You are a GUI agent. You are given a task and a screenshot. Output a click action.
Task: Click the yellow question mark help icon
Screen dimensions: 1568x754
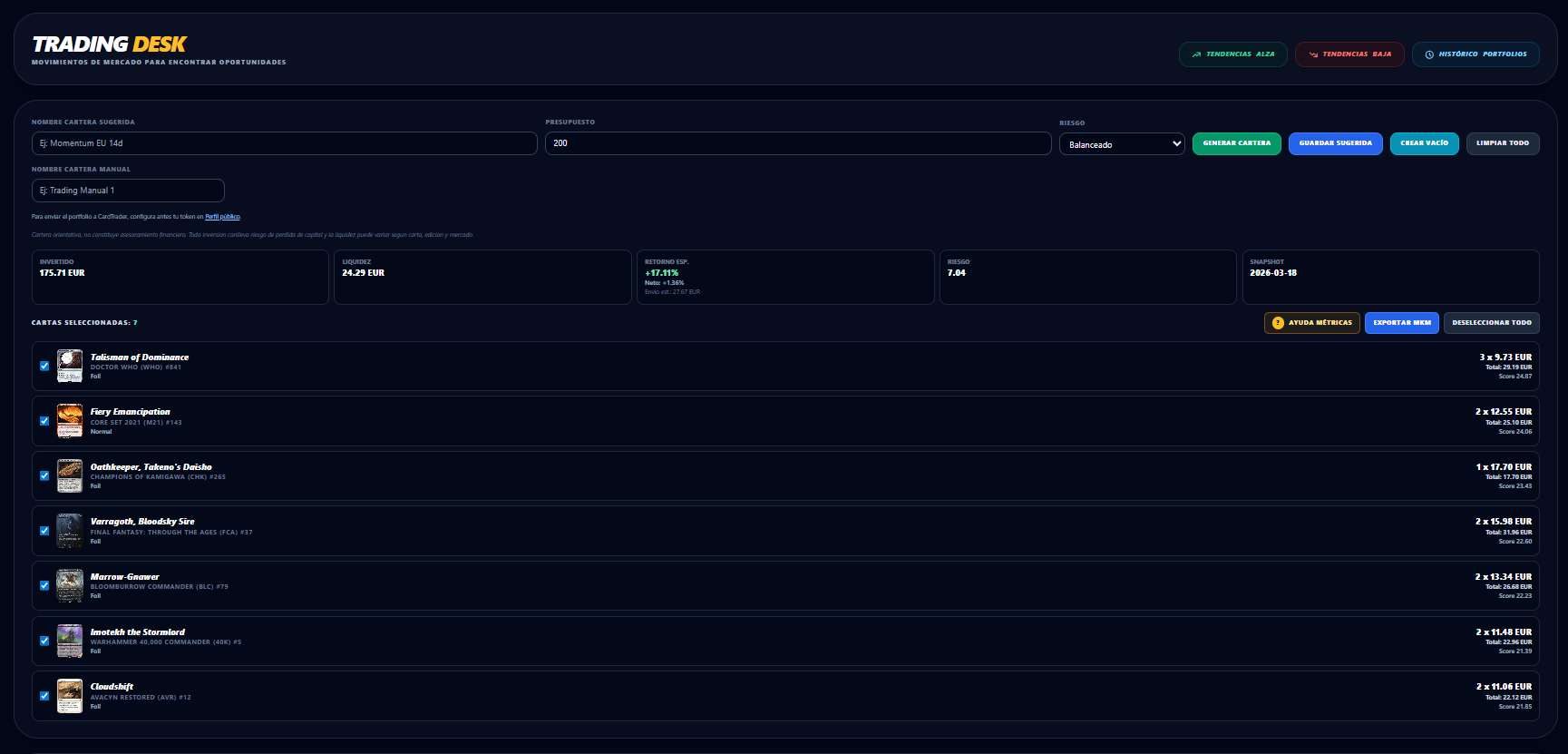[x=1278, y=323]
